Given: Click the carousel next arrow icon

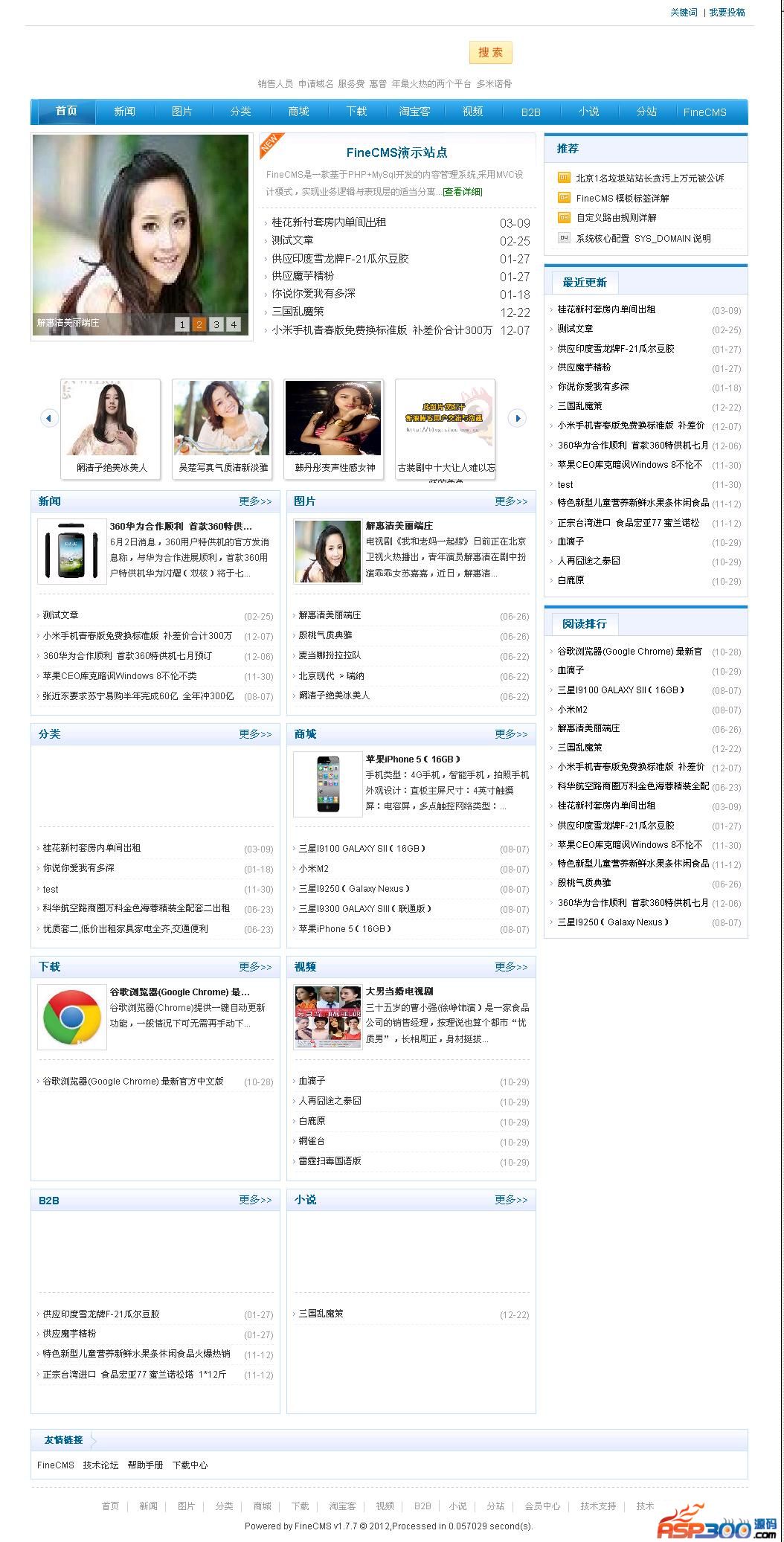Looking at the screenshot, I should click(517, 418).
